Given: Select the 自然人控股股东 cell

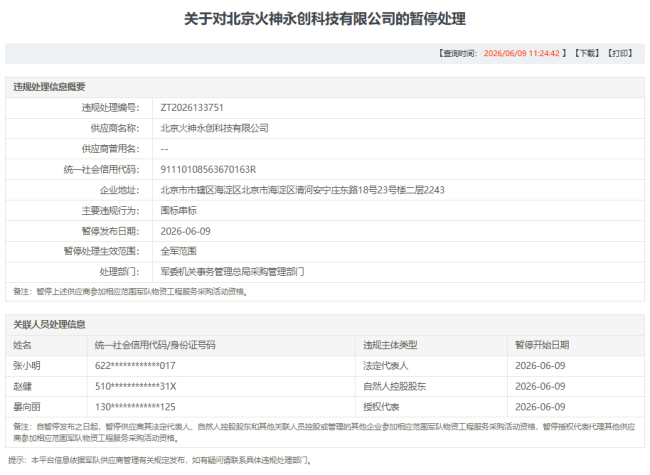Looking at the screenshot, I should 395,387.
